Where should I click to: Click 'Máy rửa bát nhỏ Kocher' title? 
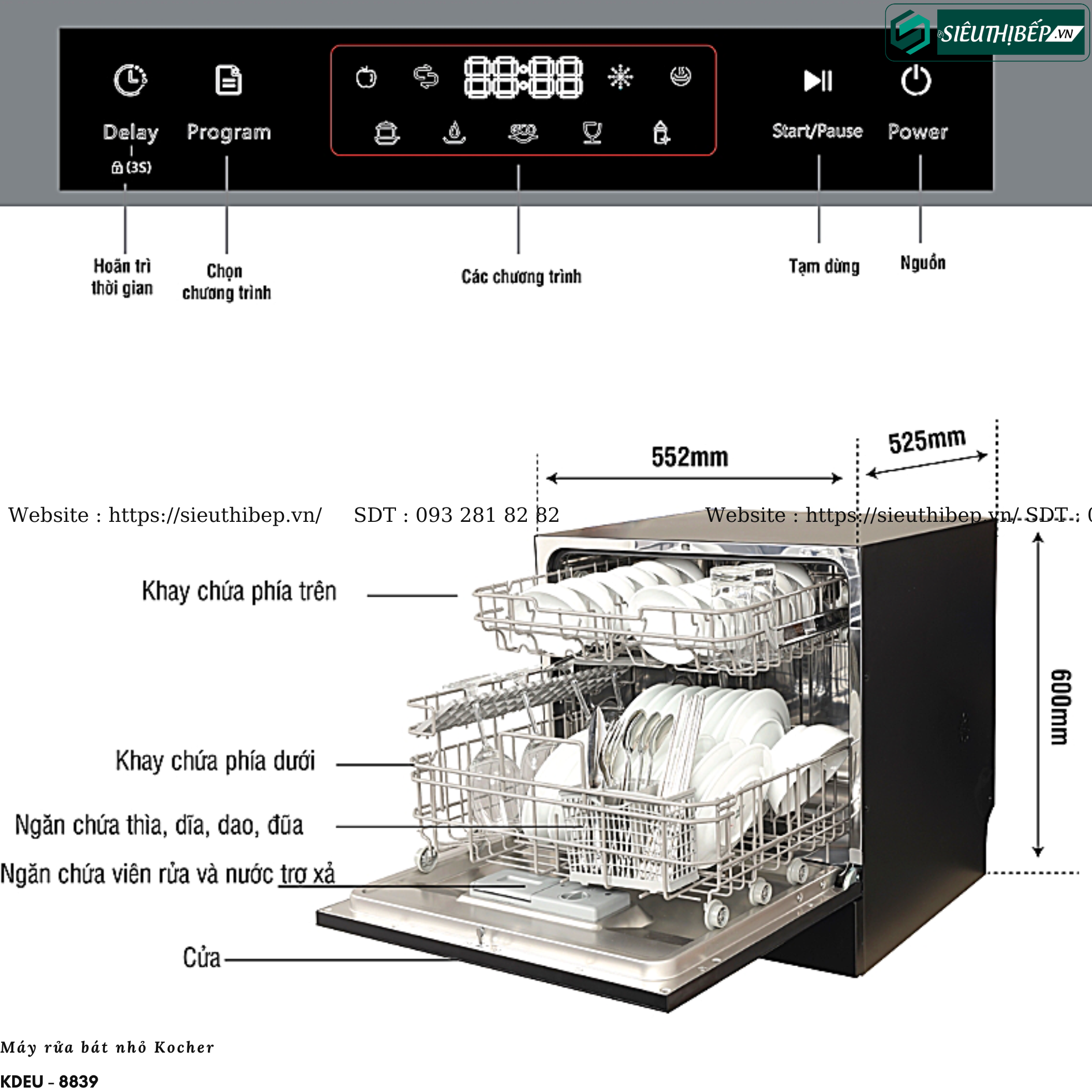[x=108, y=1047]
